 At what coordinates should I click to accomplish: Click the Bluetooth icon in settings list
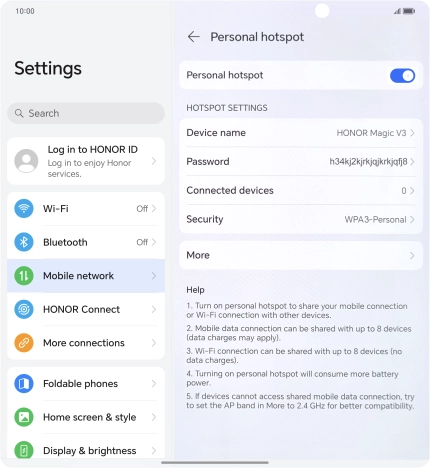click(24, 242)
